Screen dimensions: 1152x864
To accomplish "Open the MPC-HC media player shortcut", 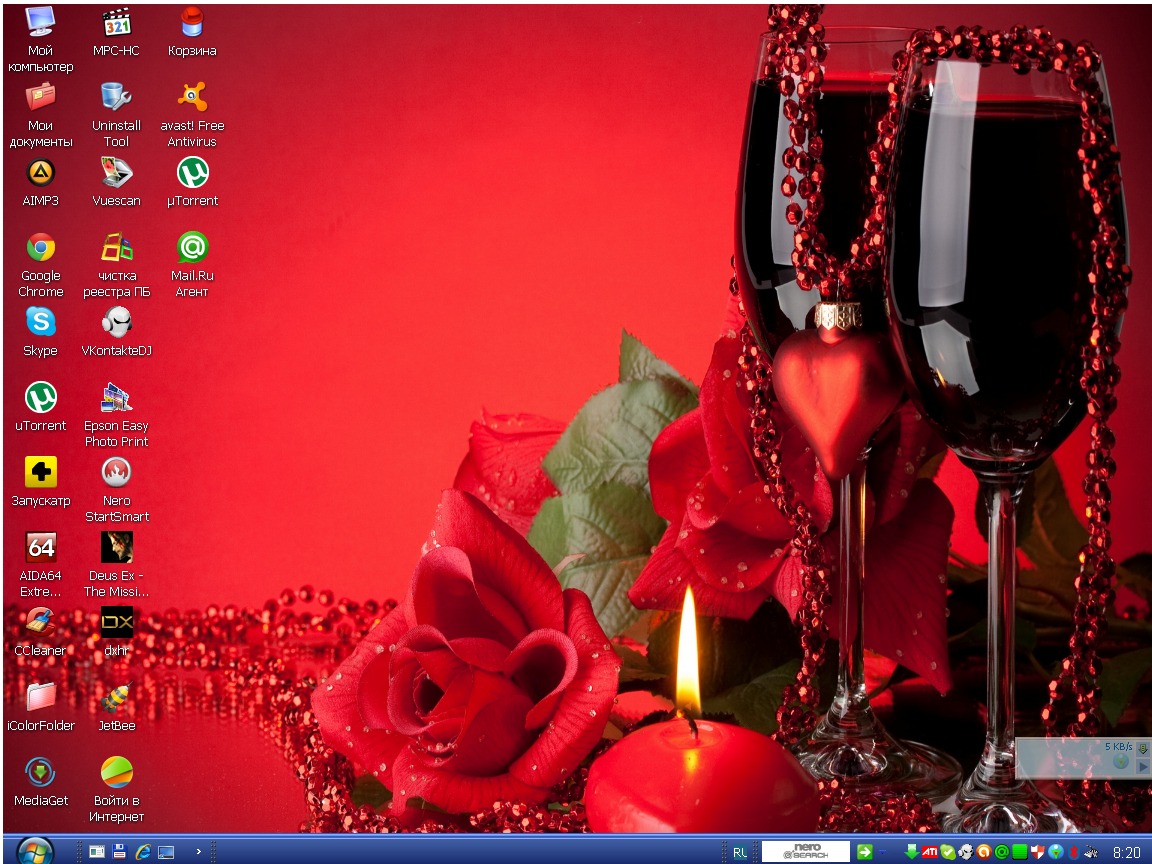I will click(116, 23).
